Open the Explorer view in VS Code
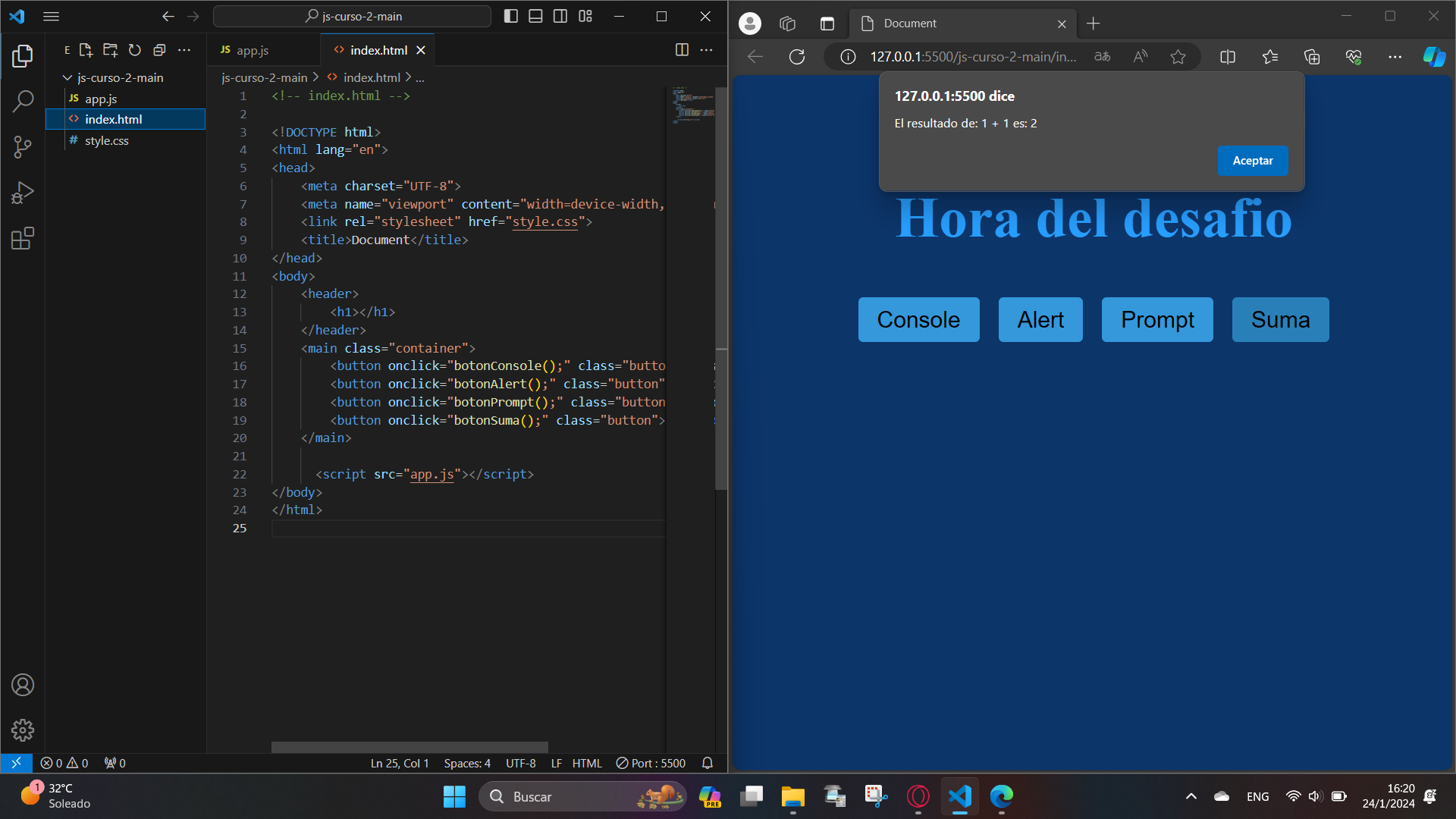The height and width of the screenshot is (819, 1456). 23,55
